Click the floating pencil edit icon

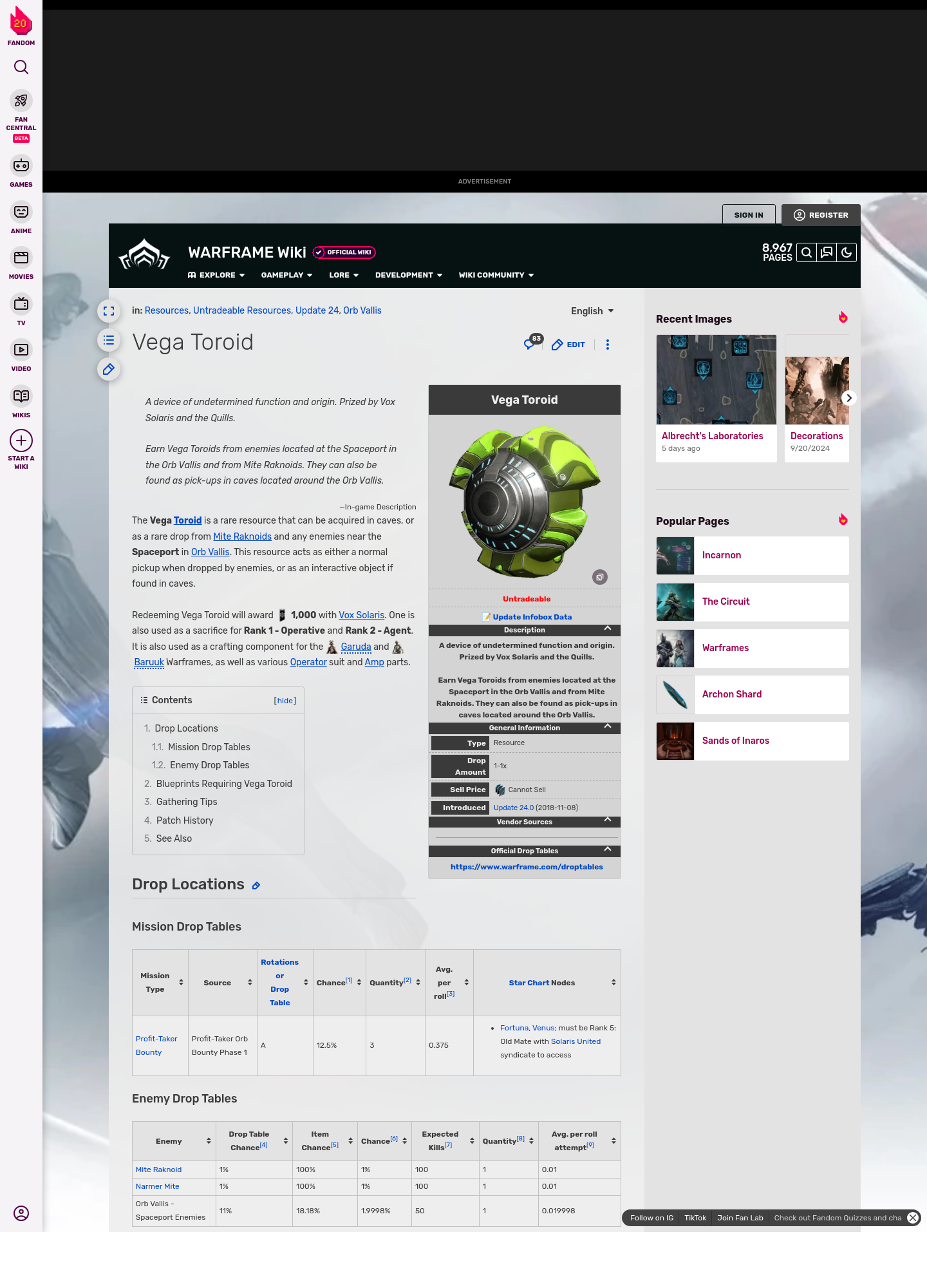point(109,369)
